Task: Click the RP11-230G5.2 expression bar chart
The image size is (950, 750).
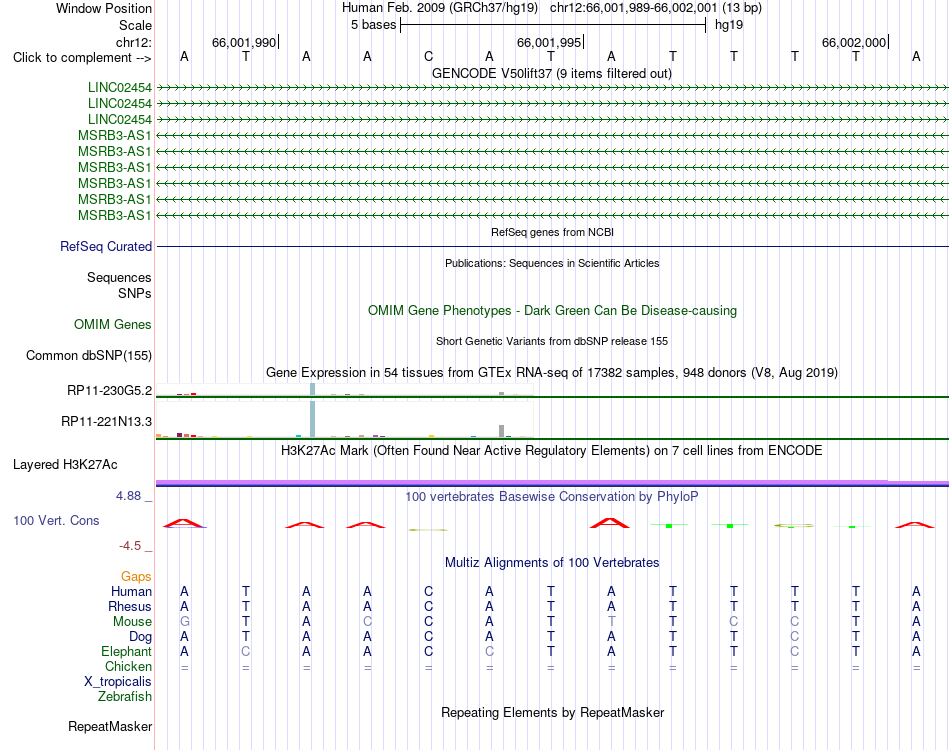Action: (x=345, y=390)
